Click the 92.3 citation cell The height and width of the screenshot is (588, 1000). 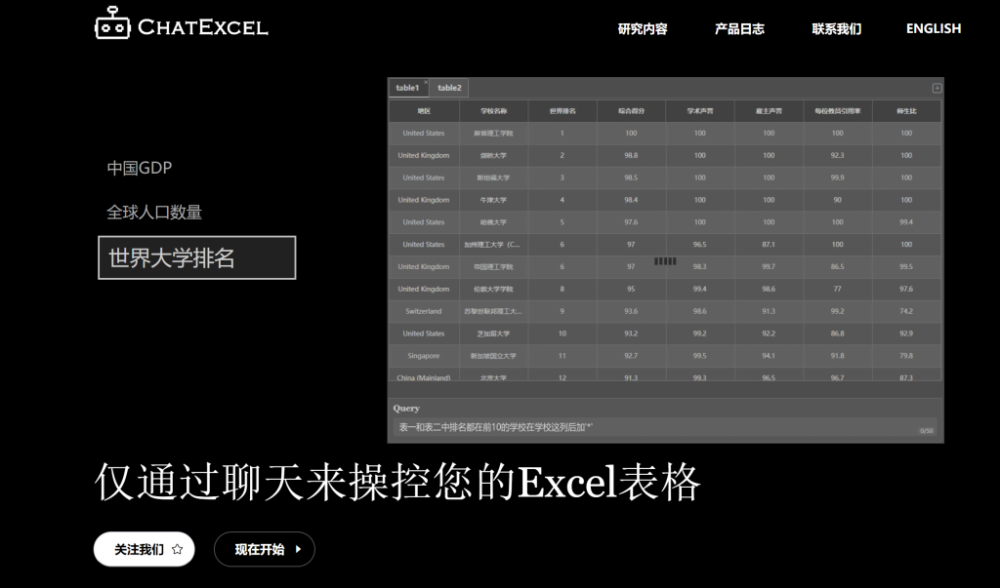pos(838,156)
